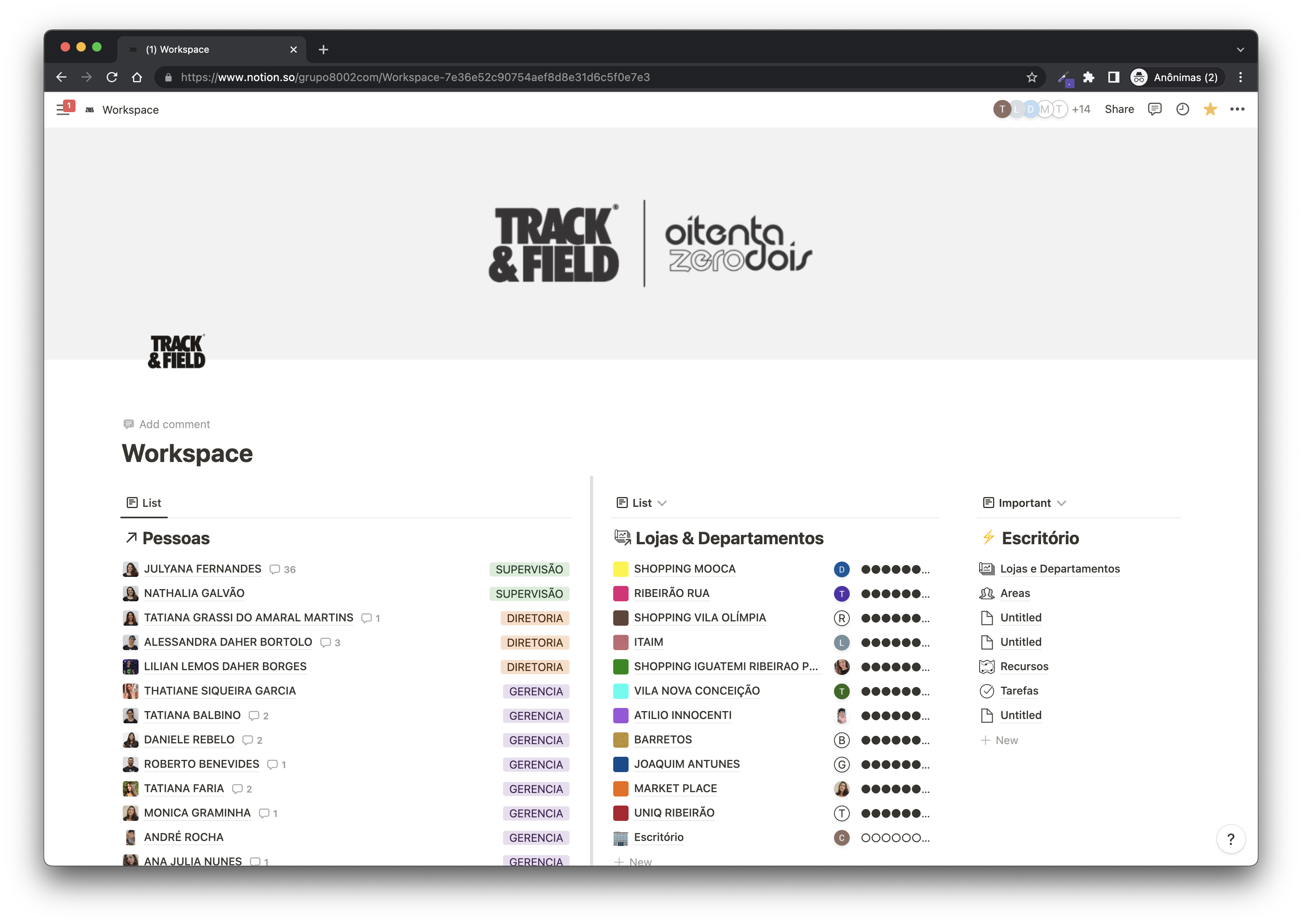This screenshot has width=1302, height=924.
Task: Open LILIAN LEMOS DAHER BORGES entry
Action: pyautogui.click(x=225, y=666)
